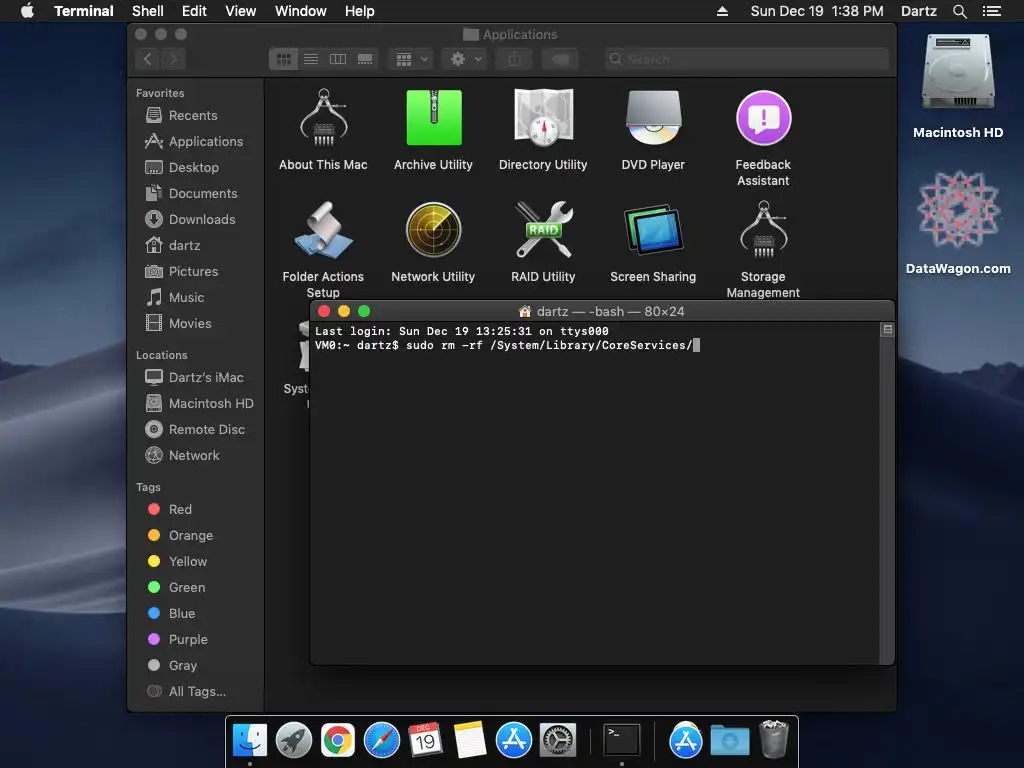Open the Shell menu
This screenshot has height=768, width=1024.
(148, 11)
